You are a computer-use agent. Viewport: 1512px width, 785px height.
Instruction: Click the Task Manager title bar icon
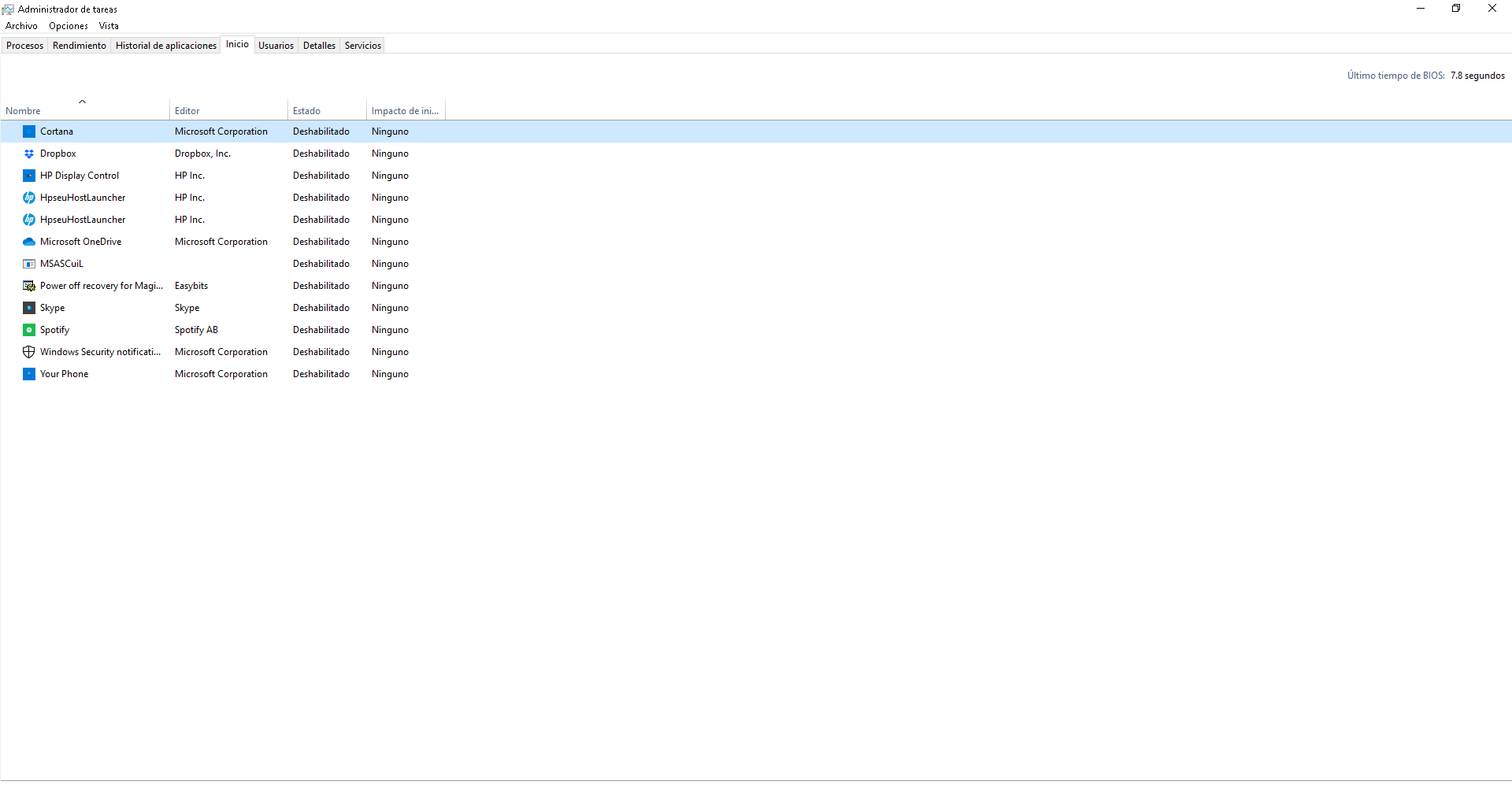tap(8, 9)
